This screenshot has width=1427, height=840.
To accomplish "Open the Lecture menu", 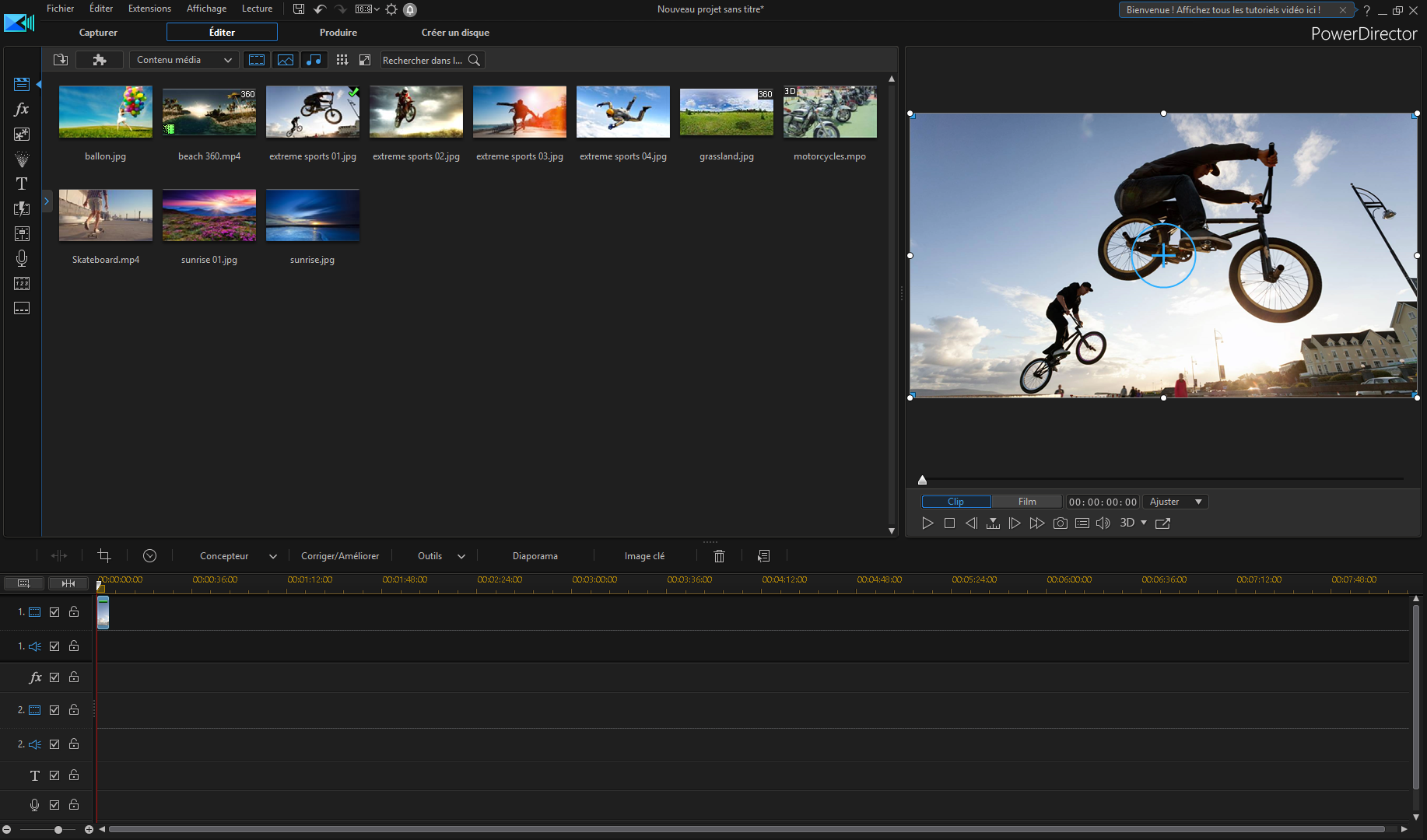I will point(257,9).
